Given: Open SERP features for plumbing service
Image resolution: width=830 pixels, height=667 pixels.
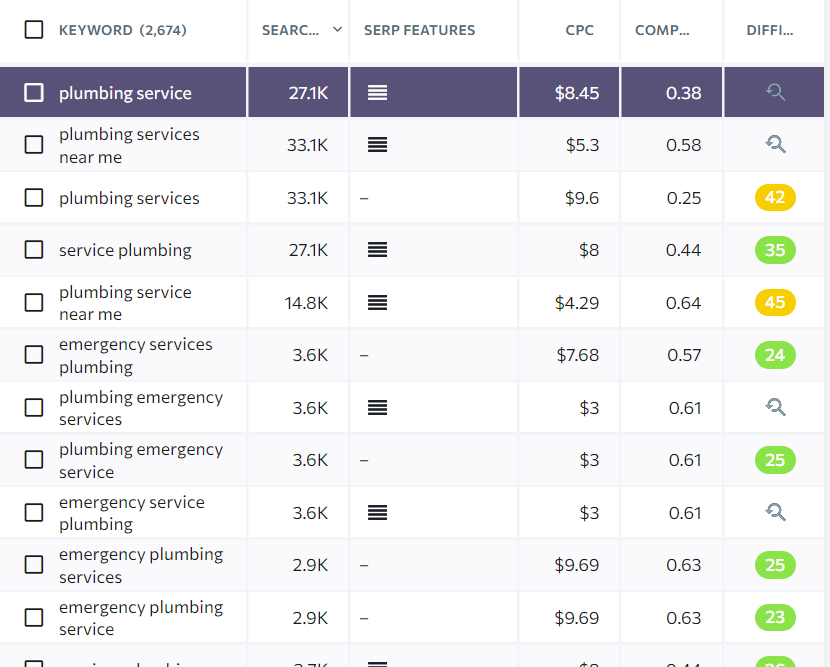Looking at the screenshot, I should (377, 93).
